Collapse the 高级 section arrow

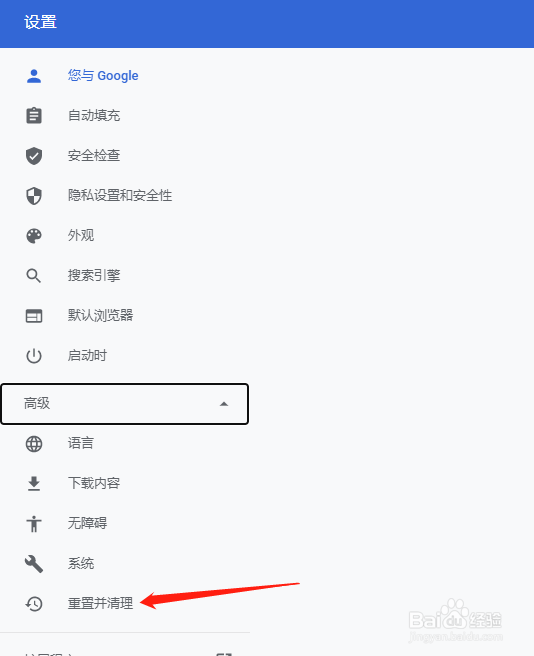click(224, 404)
